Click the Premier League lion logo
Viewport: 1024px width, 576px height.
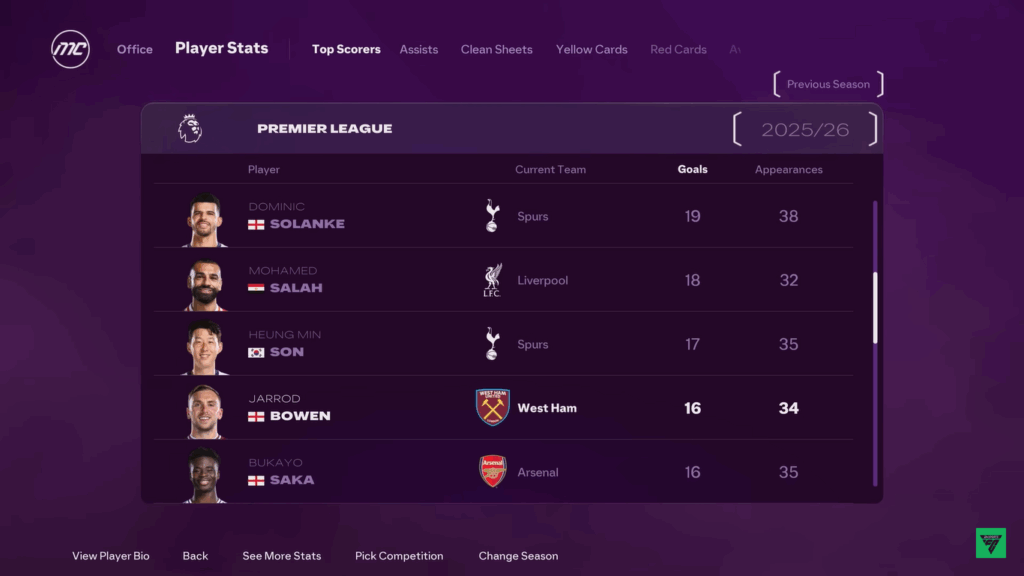(x=190, y=129)
